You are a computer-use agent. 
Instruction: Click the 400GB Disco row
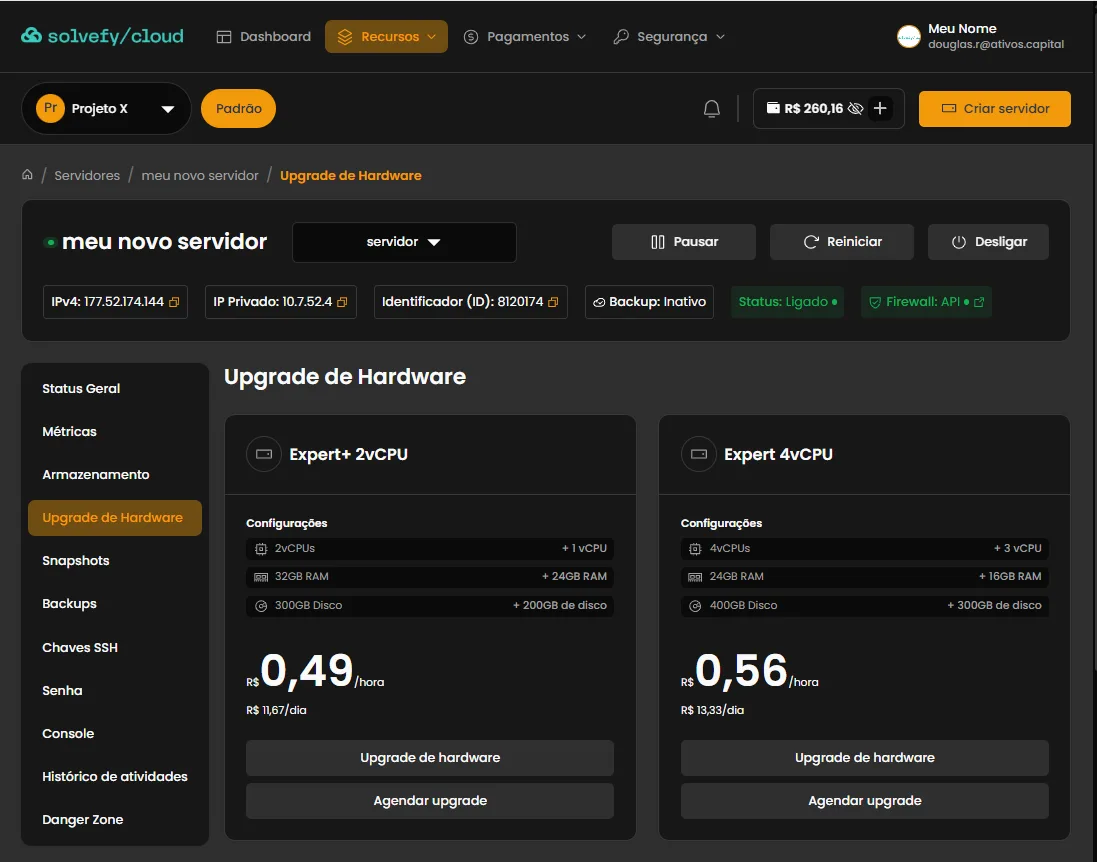point(865,605)
